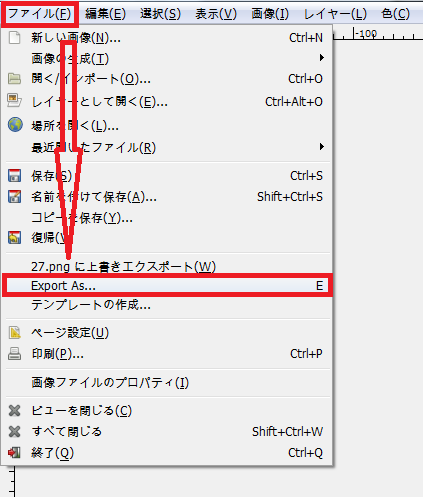Expand the 最近開いたファイル submenu arrow
This screenshot has width=423, height=497.
(321, 147)
